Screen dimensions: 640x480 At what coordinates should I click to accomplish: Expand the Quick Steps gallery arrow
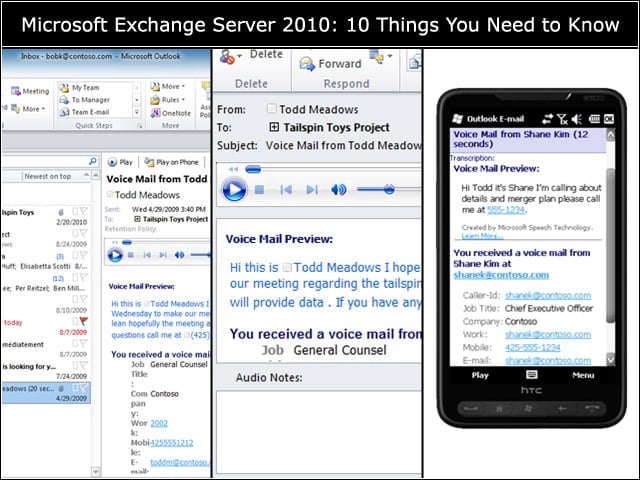pyautogui.click(x=137, y=112)
